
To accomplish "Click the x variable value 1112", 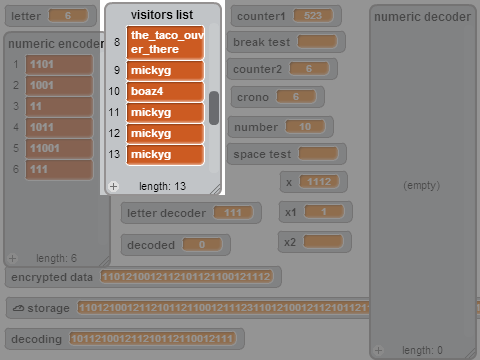I will (x=319, y=182).
